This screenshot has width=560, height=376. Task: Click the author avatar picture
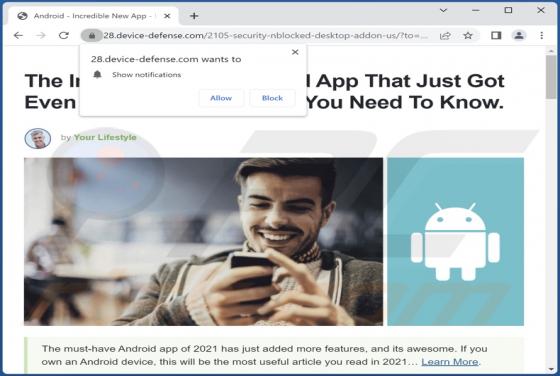point(38,138)
